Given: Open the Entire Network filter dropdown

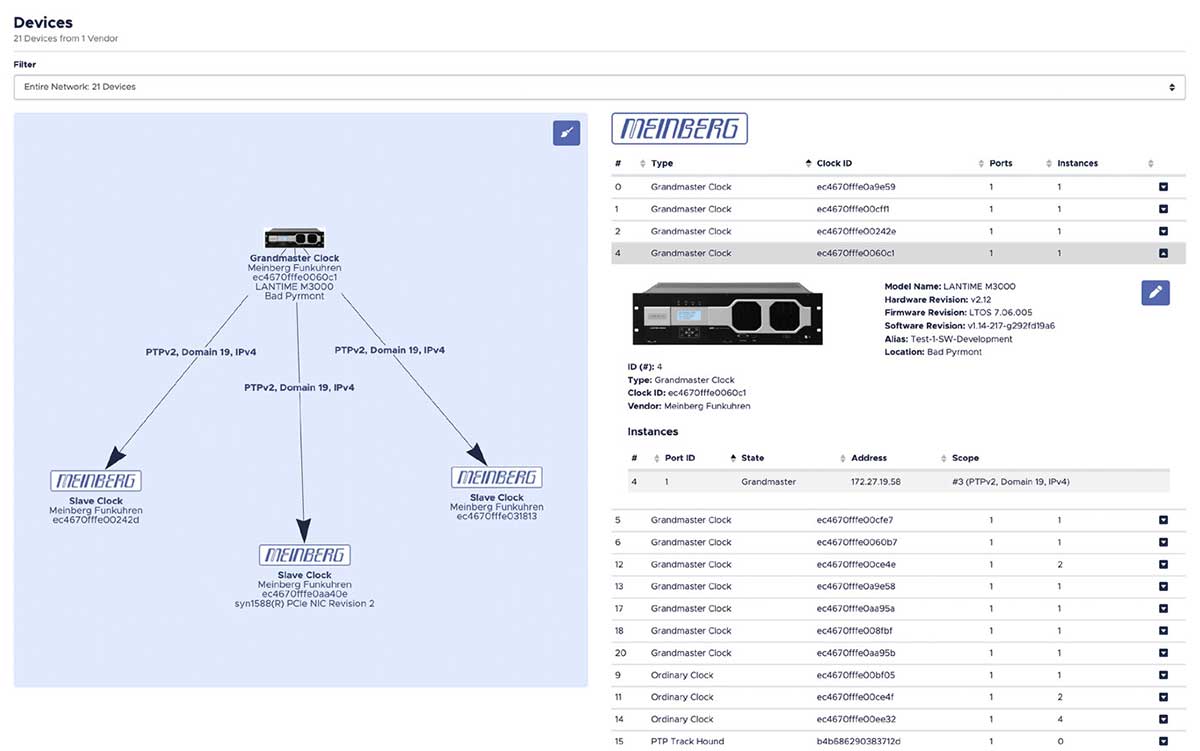Looking at the screenshot, I should coord(599,87).
